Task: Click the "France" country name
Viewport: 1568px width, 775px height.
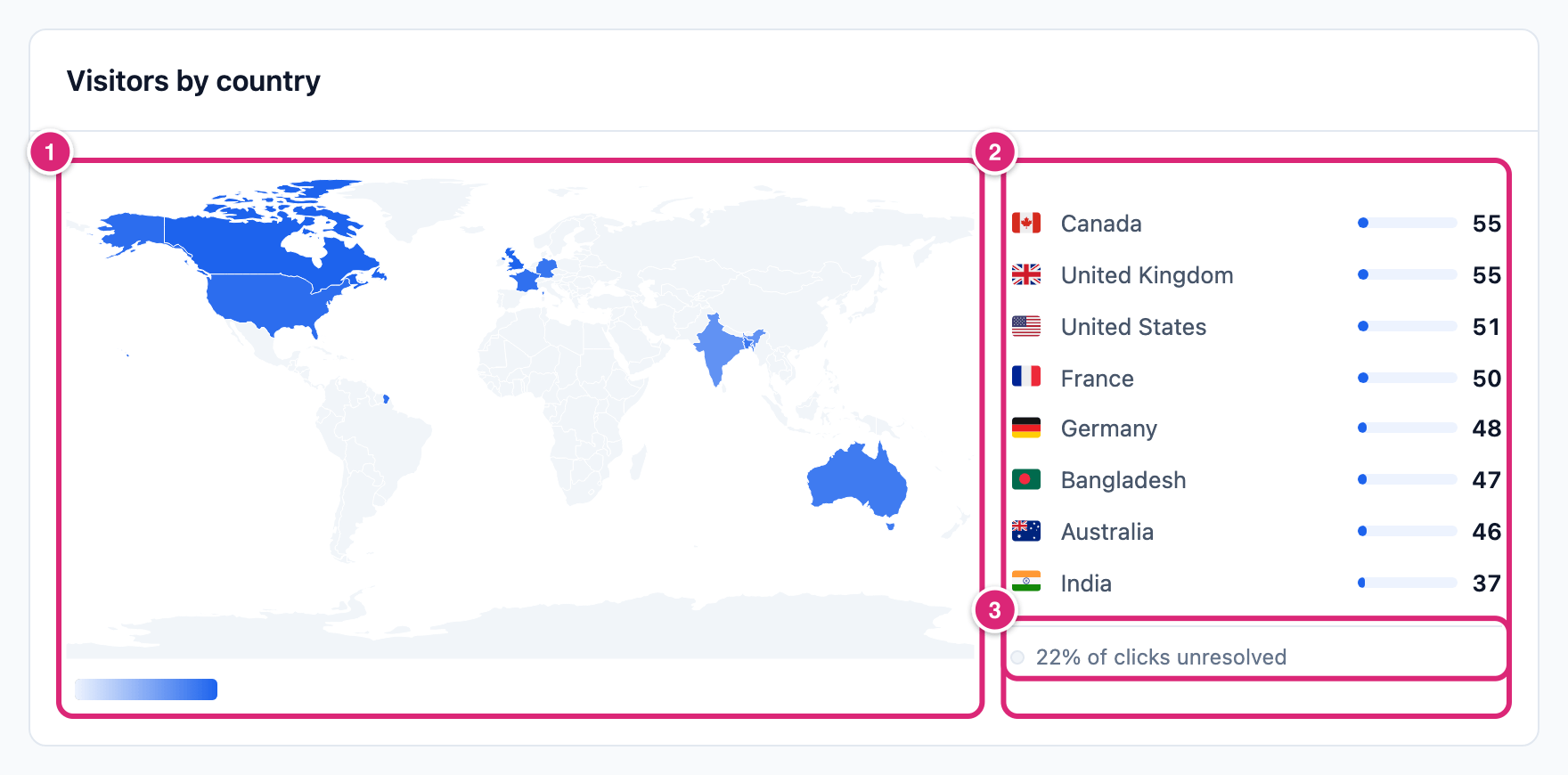Action: [1098, 379]
